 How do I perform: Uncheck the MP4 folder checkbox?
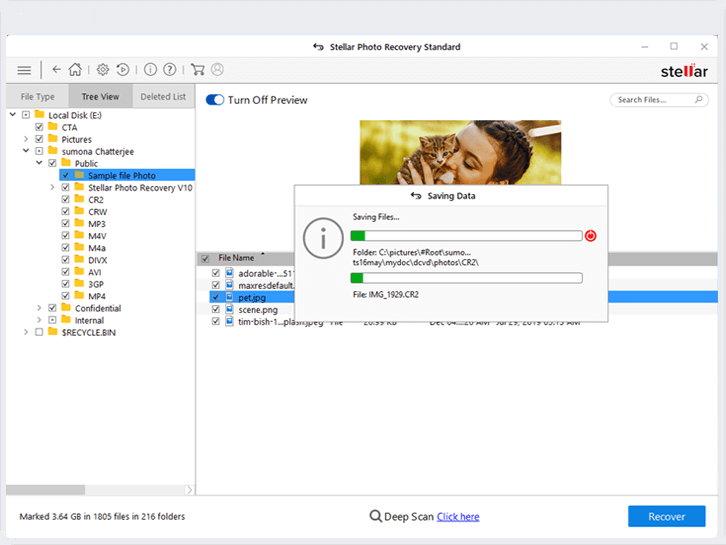(x=66, y=295)
